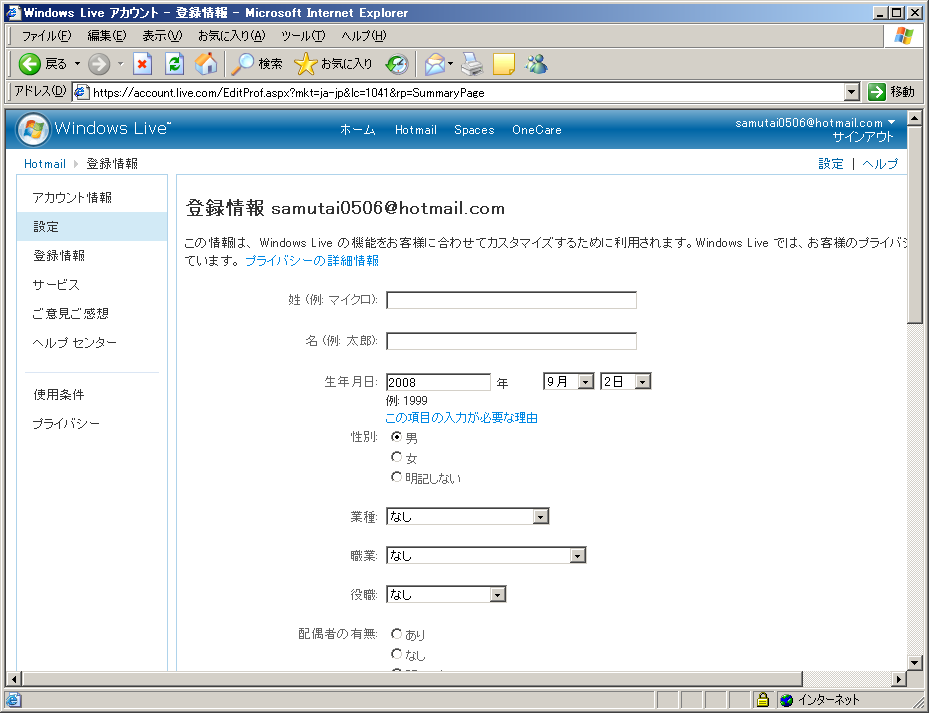This screenshot has height=713, width=929.
Task: Open the Messenger people icon
Action: (x=536, y=64)
